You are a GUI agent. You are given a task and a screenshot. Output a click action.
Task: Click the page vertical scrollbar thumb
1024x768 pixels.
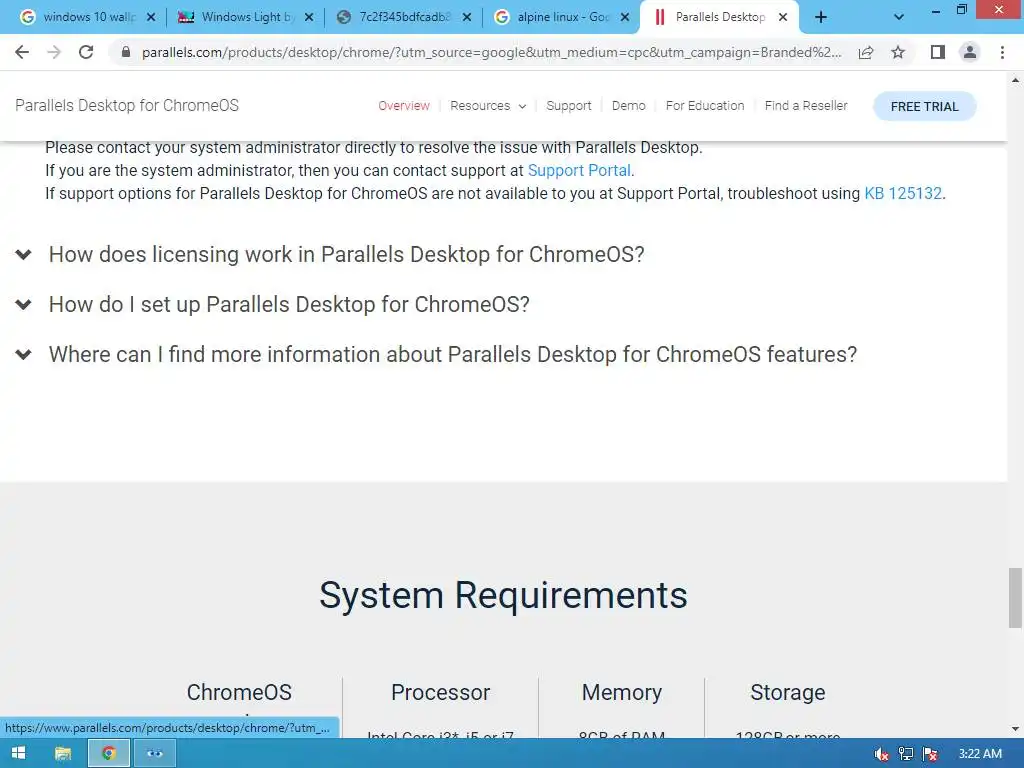click(1016, 598)
